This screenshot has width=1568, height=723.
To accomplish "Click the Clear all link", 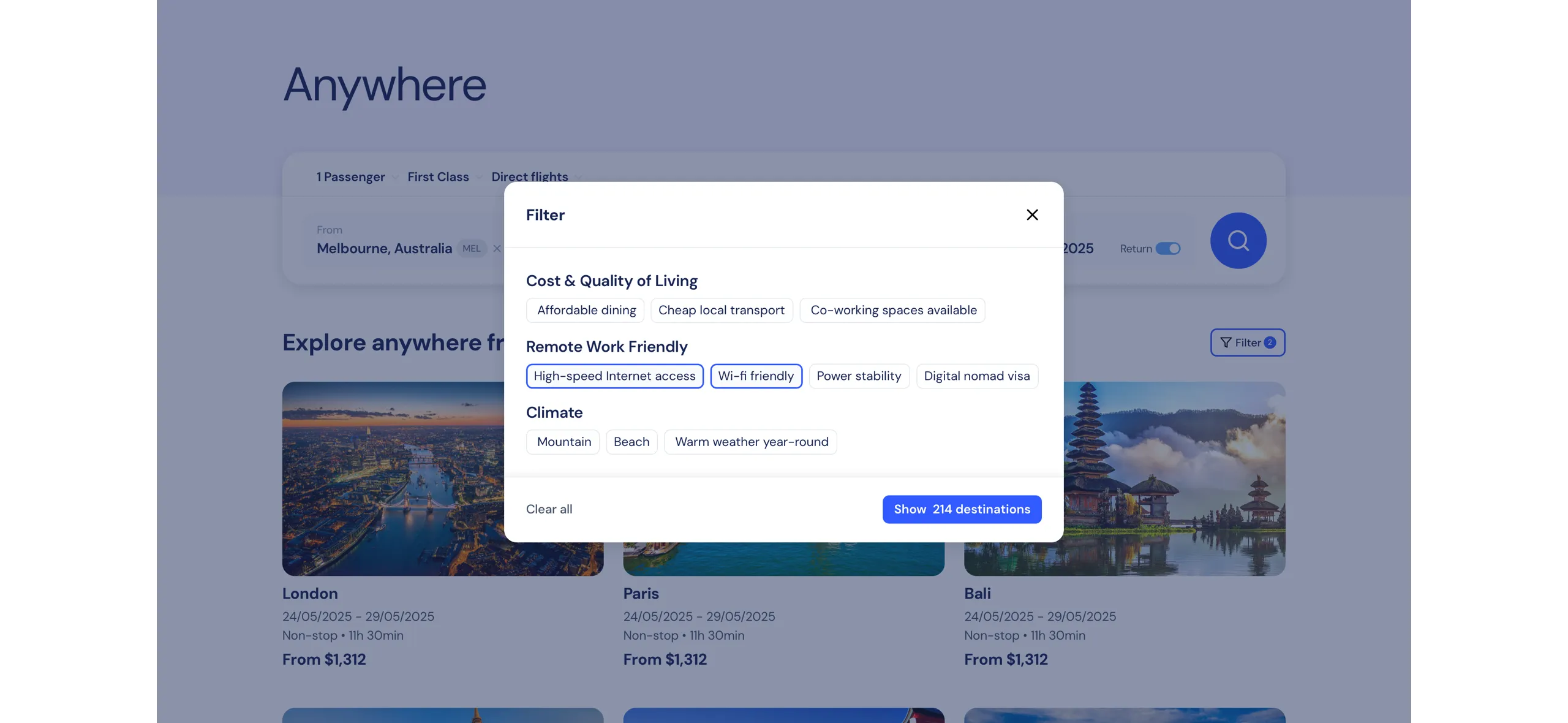I will [549, 509].
